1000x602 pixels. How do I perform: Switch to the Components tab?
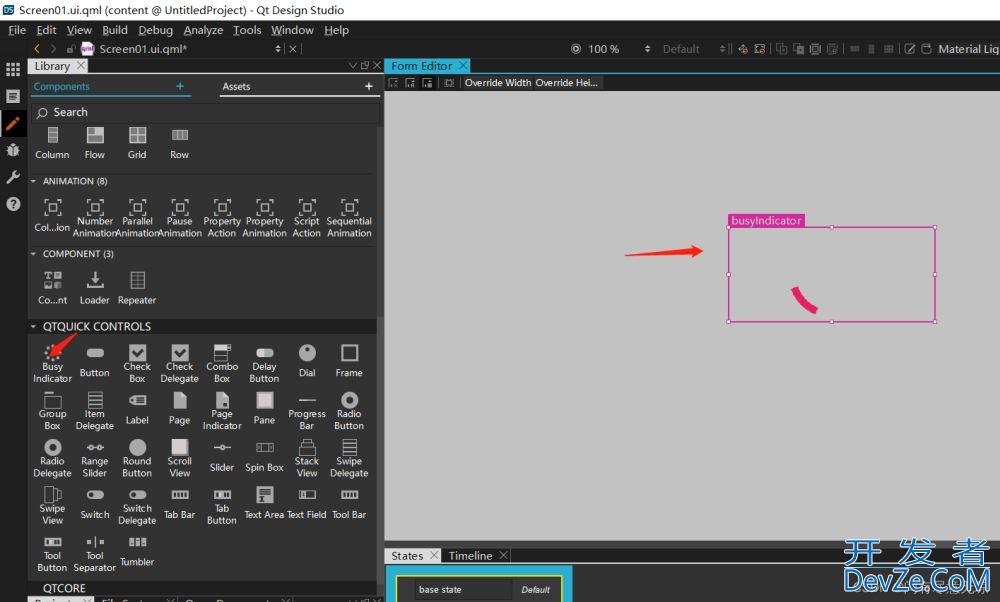tap(62, 87)
